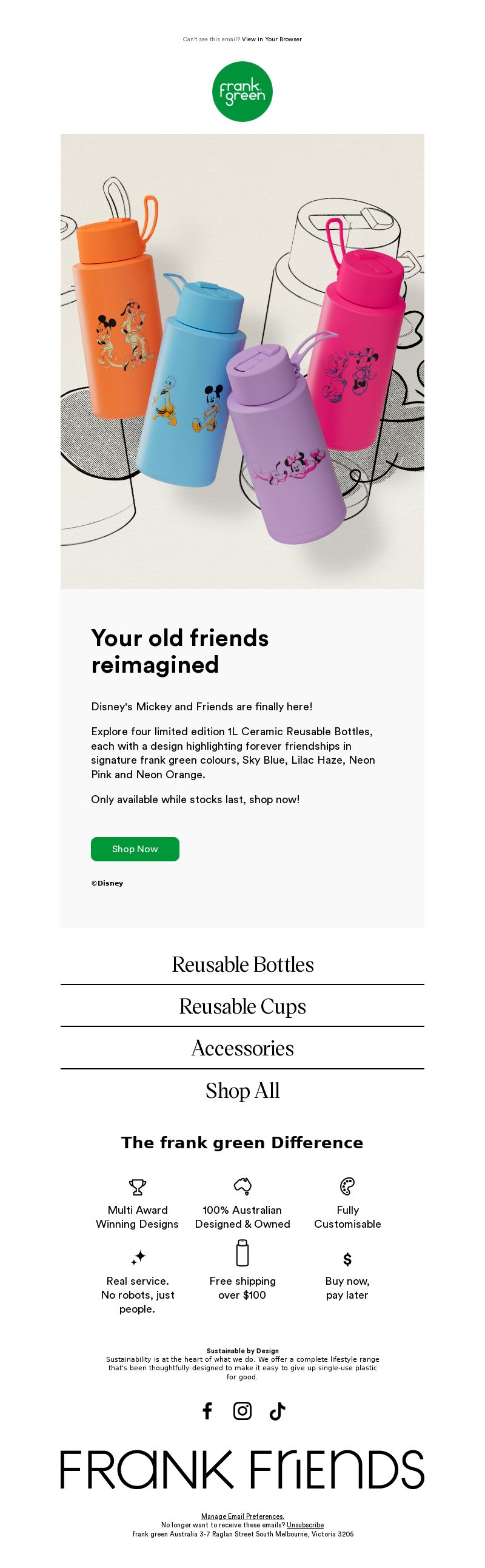Click the Disney bottles hero image
The image size is (485, 1568).
(x=242, y=361)
